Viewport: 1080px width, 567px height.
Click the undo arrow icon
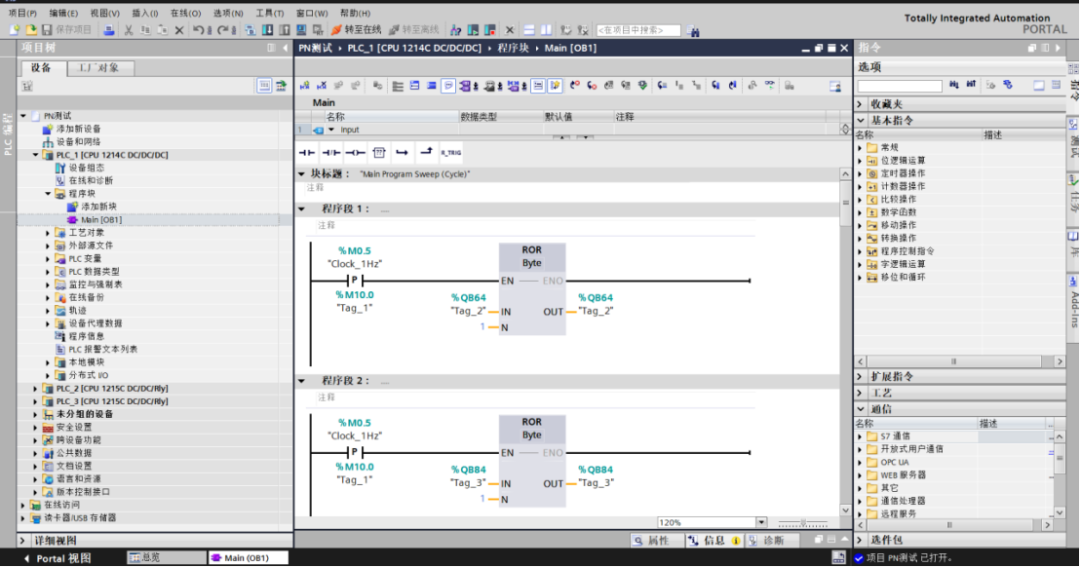pyautogui.click(x=199, y=30)
